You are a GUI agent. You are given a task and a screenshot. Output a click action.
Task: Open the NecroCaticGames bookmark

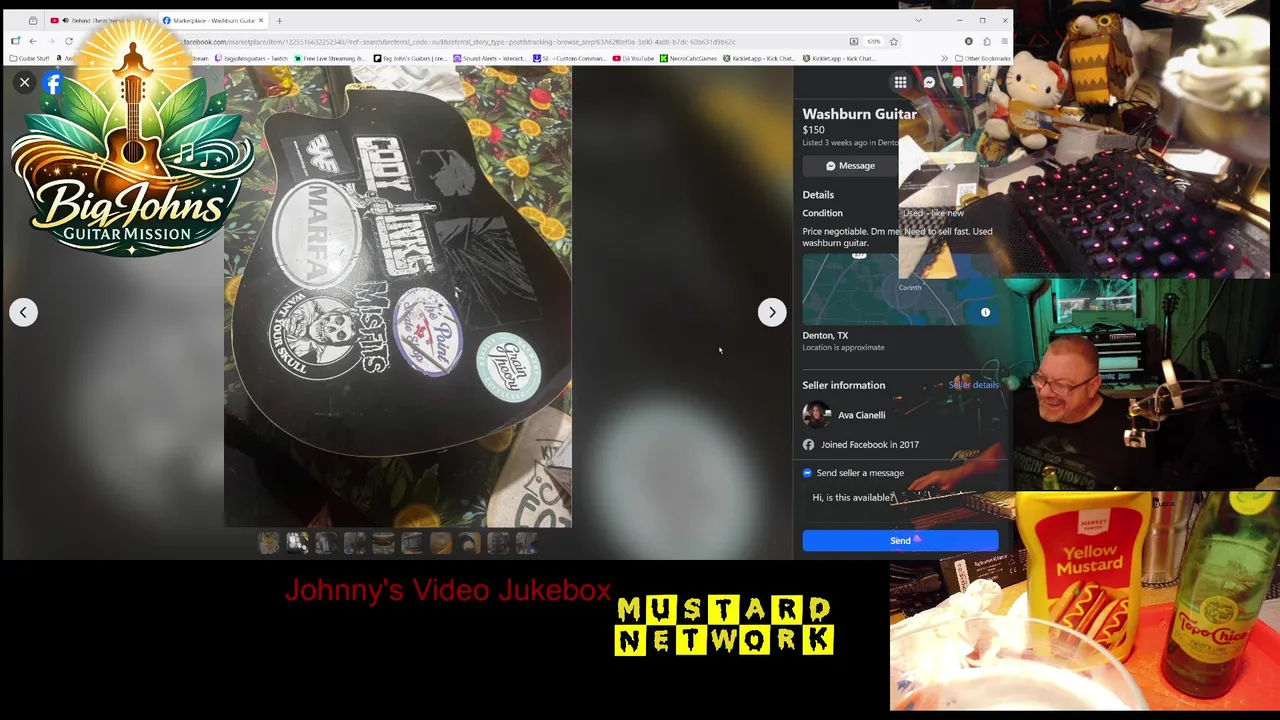[x=688, y=58]
